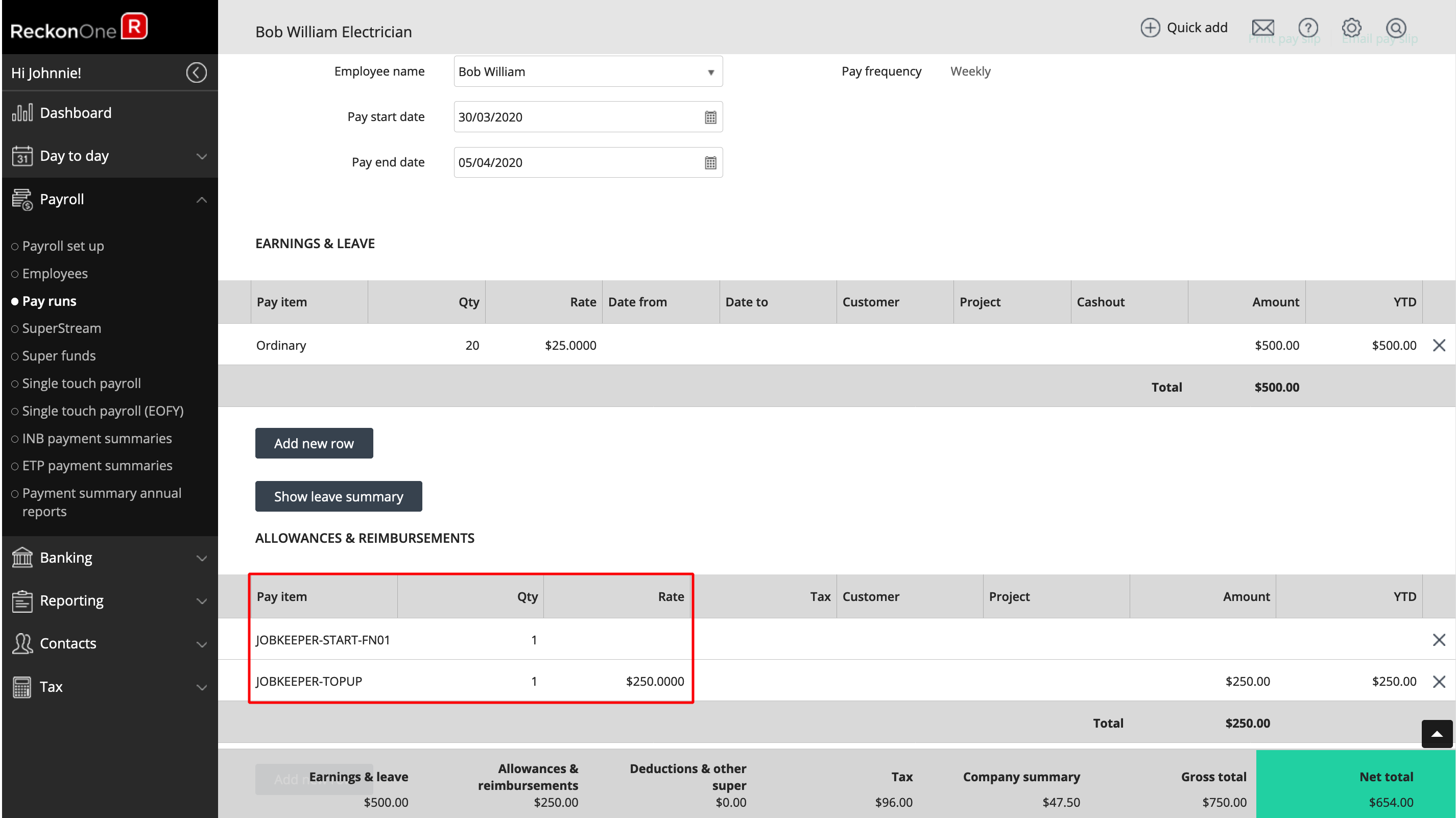Click the Ordinary rate $25.0000

coord(570,345)
